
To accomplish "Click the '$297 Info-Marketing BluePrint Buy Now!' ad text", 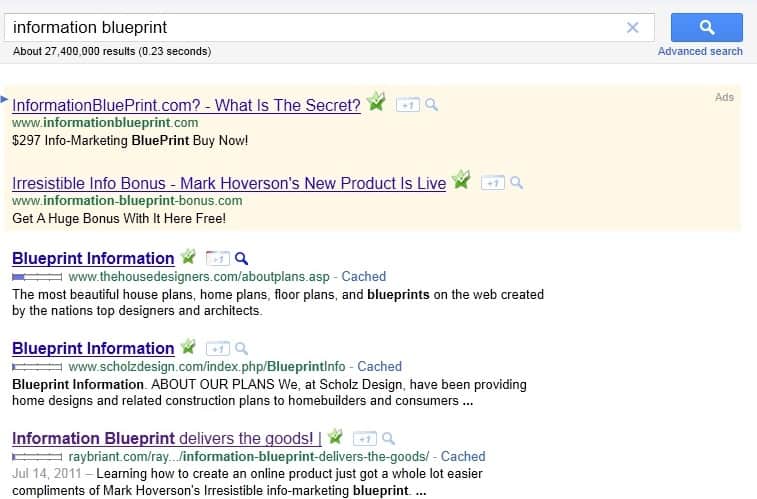I will coord(130,140).
